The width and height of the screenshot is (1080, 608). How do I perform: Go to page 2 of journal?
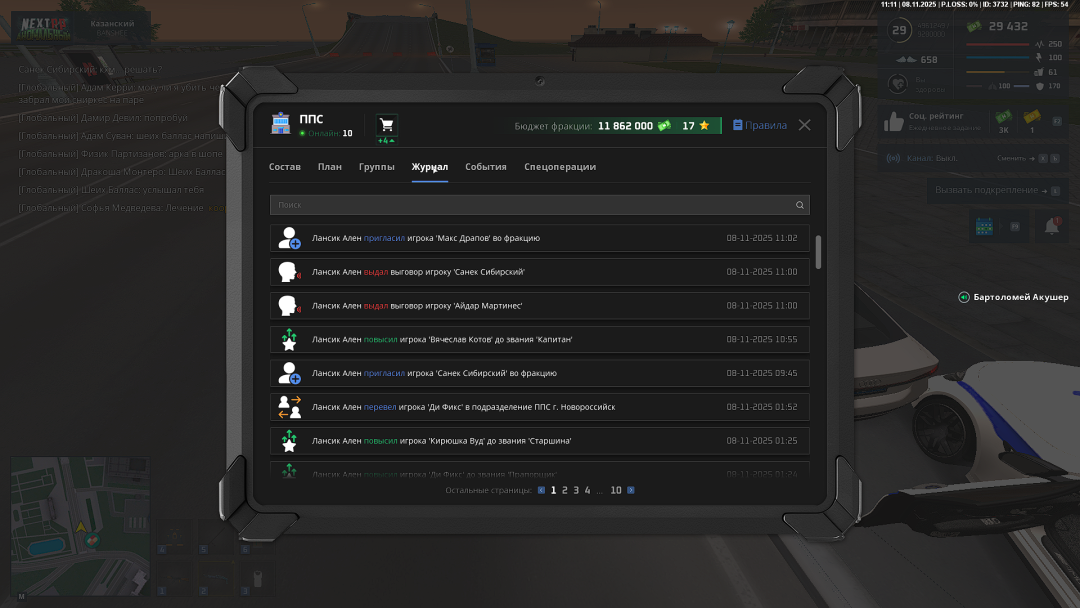[564, 490]
